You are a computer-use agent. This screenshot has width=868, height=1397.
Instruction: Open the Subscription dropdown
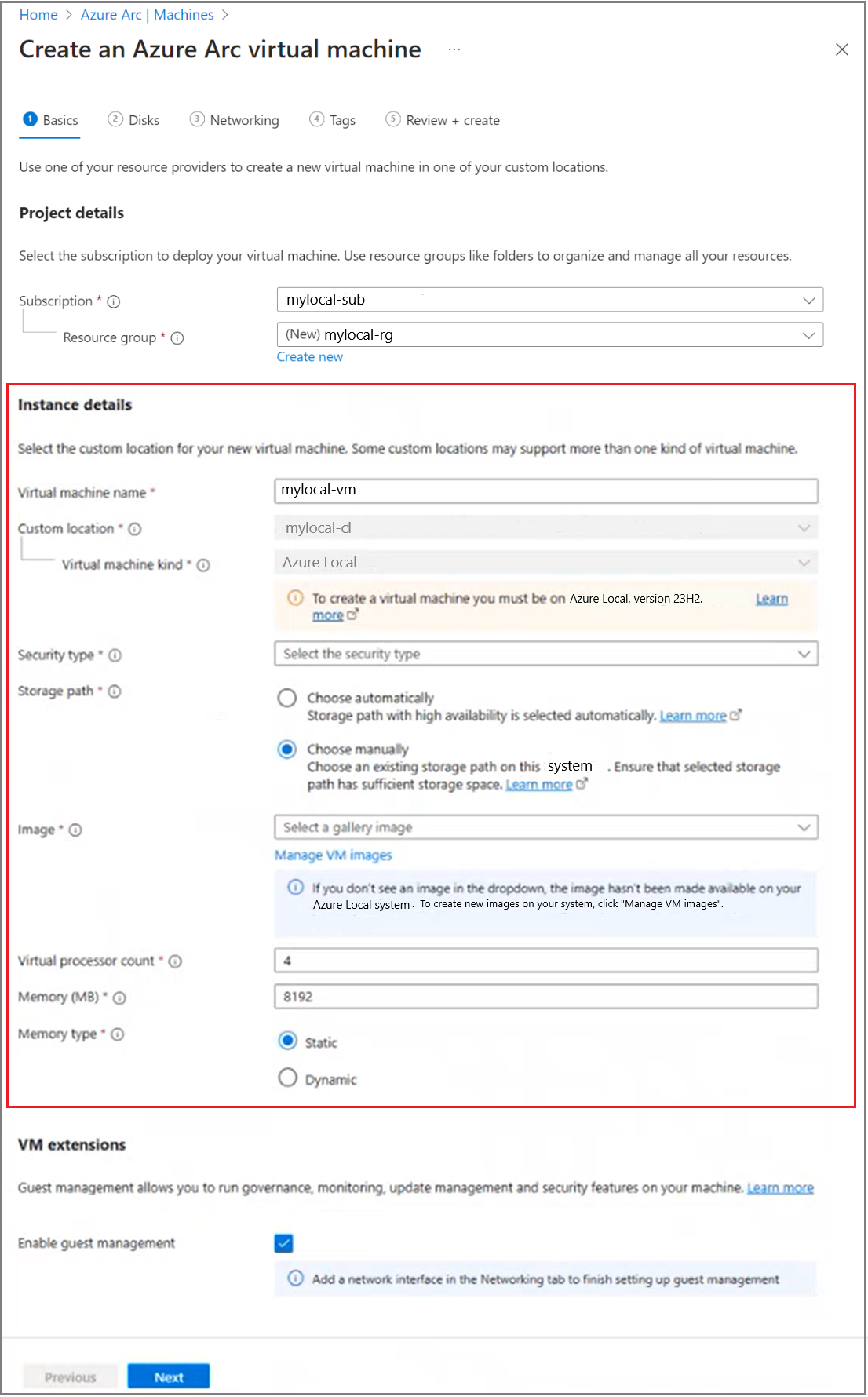[549, 300]
